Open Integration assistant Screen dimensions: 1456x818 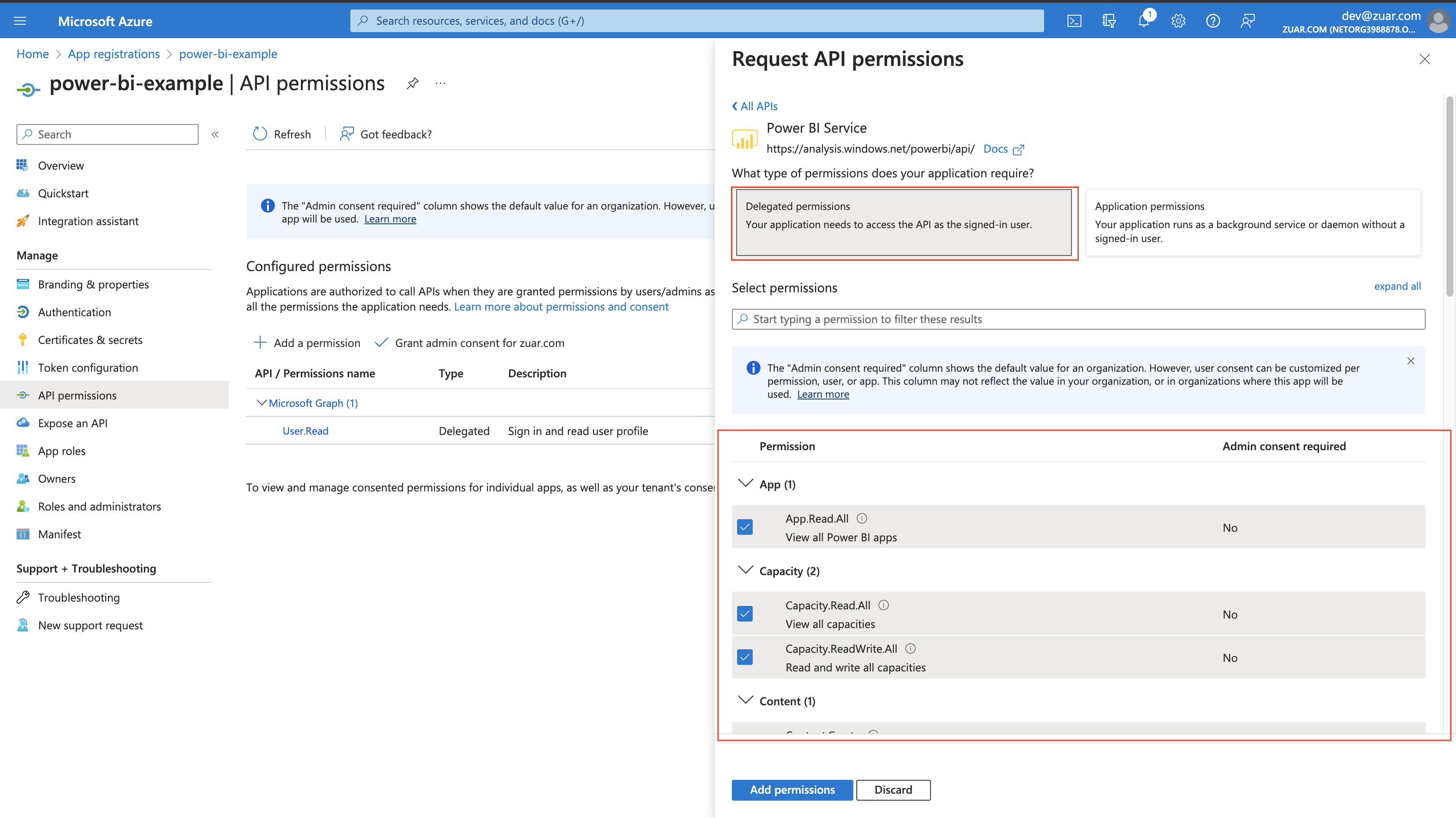(88, 221)
